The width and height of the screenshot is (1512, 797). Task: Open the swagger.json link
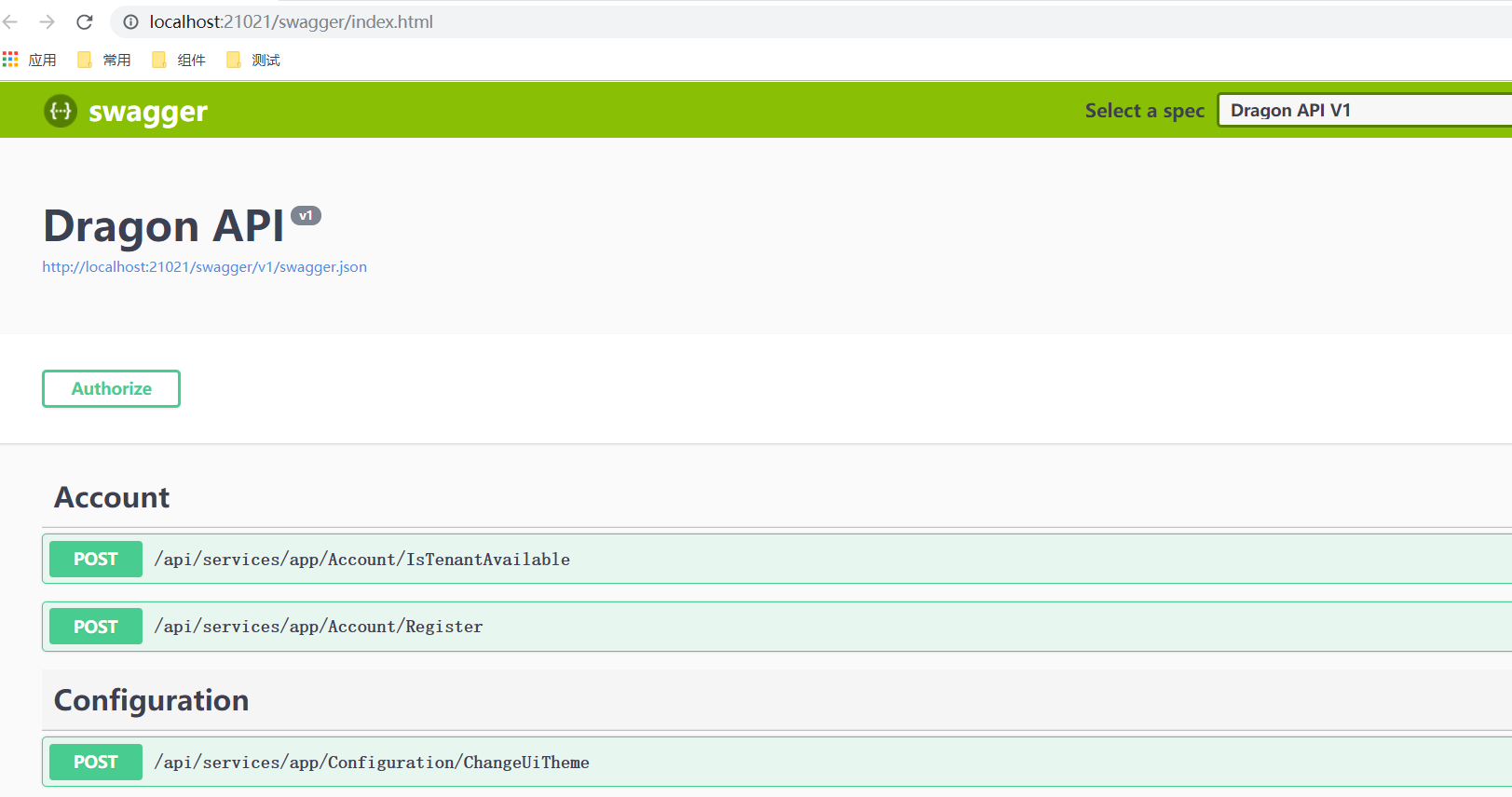pos(204,266)
